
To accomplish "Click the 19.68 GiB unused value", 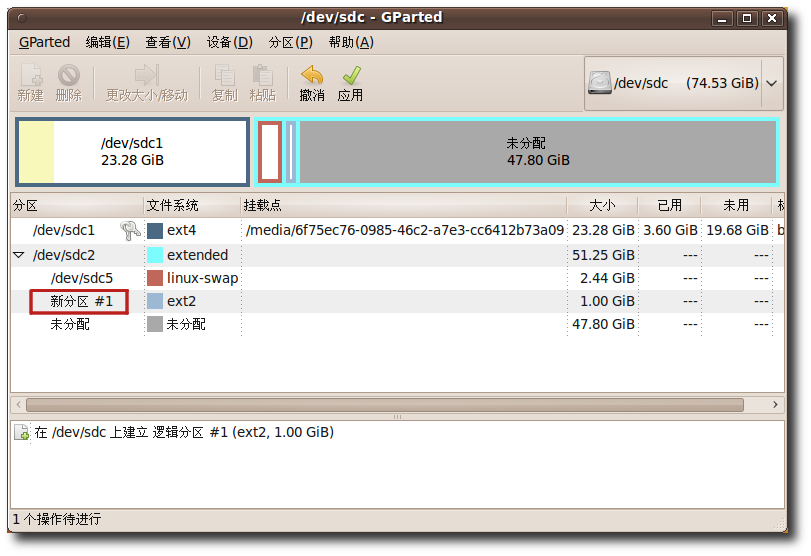I will [737, 230].
